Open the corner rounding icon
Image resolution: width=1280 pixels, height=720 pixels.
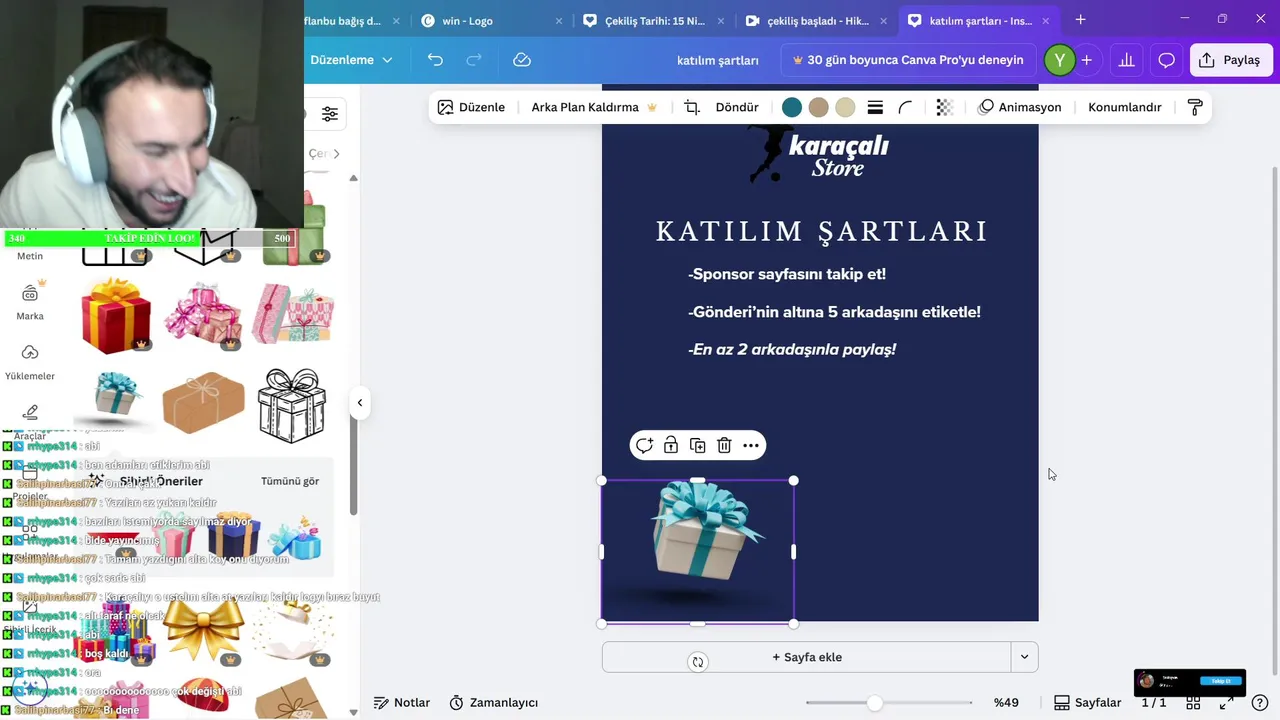pos(905,107)
